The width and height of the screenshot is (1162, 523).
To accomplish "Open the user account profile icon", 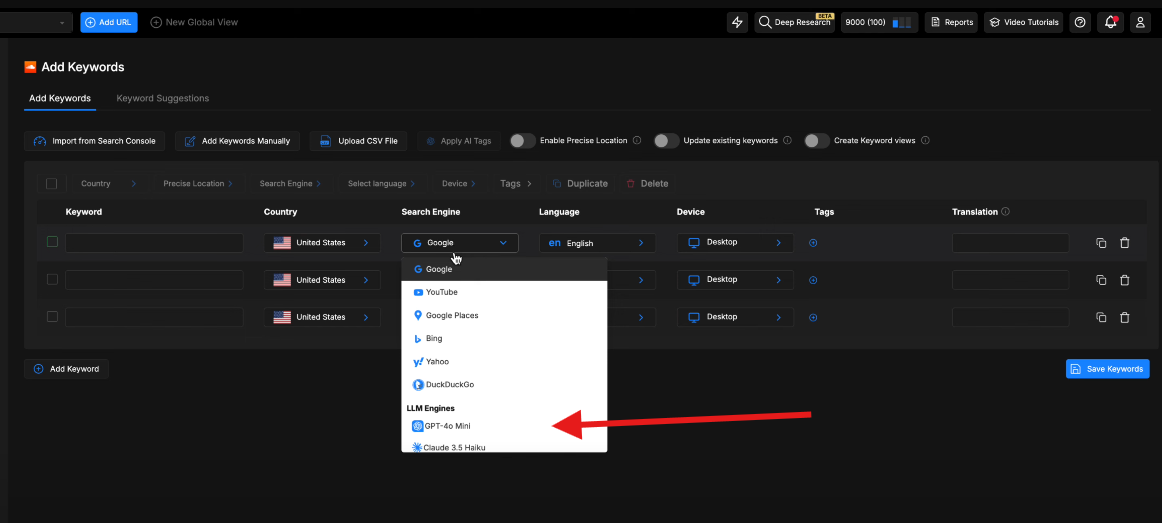I will [x=1140, y=22].
